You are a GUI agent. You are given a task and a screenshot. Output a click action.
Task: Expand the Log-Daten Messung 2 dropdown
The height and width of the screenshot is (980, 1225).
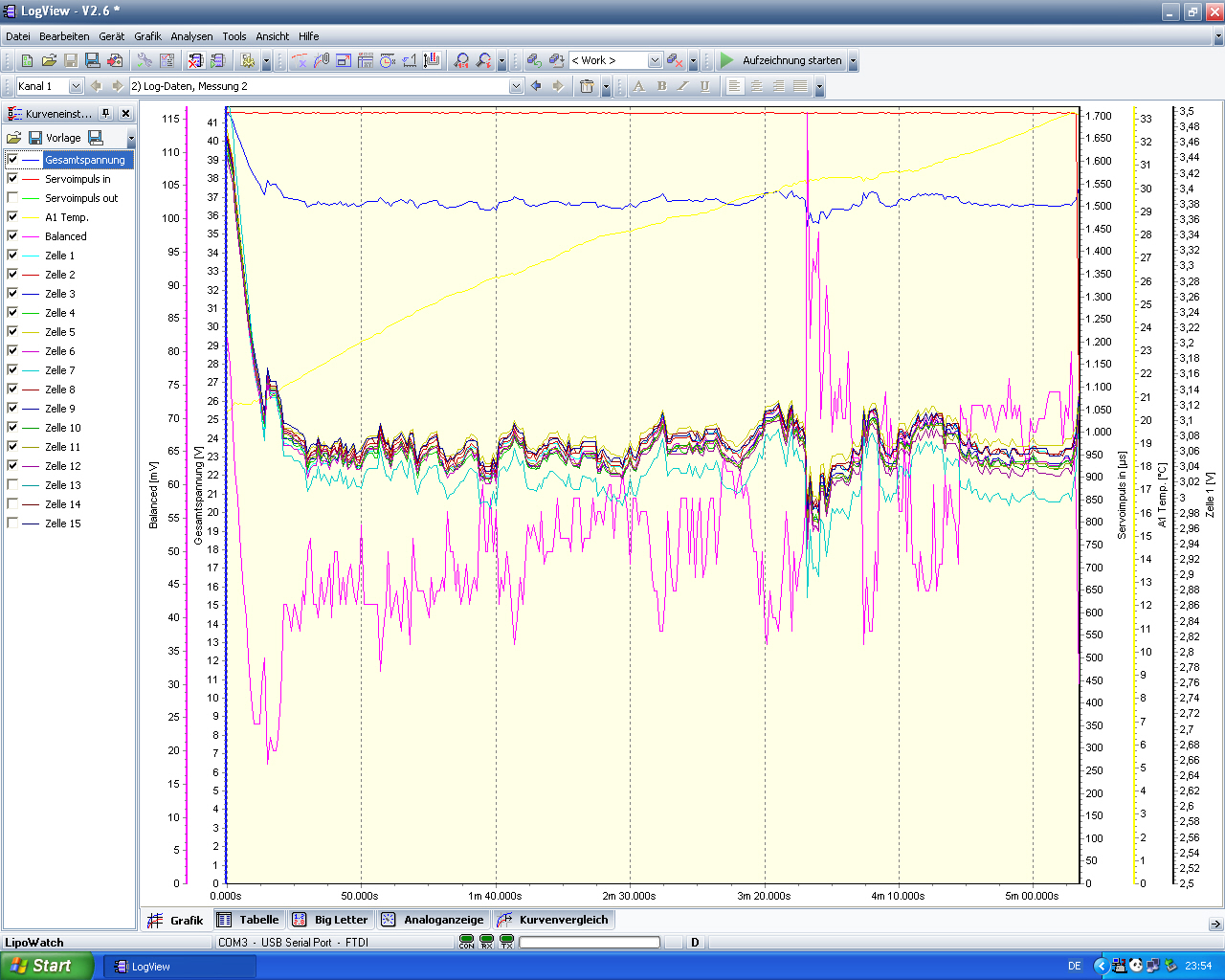(517, 86)
